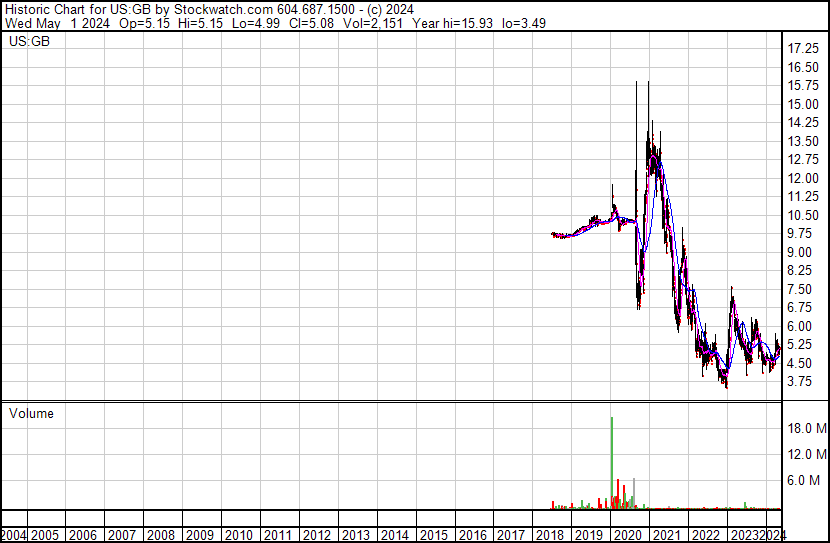
Task: Click the 2017 year label on time axis
Action: (511, 535)
